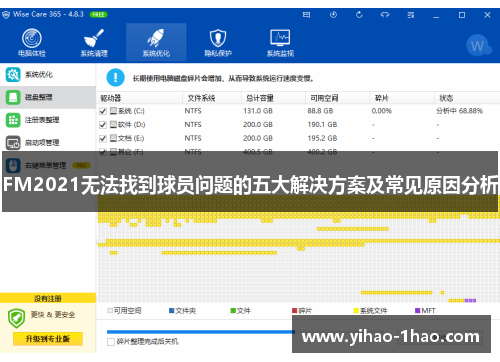Click the 文件系统 column header
Screen dimensions: 500x362
(x=212, y=98)
